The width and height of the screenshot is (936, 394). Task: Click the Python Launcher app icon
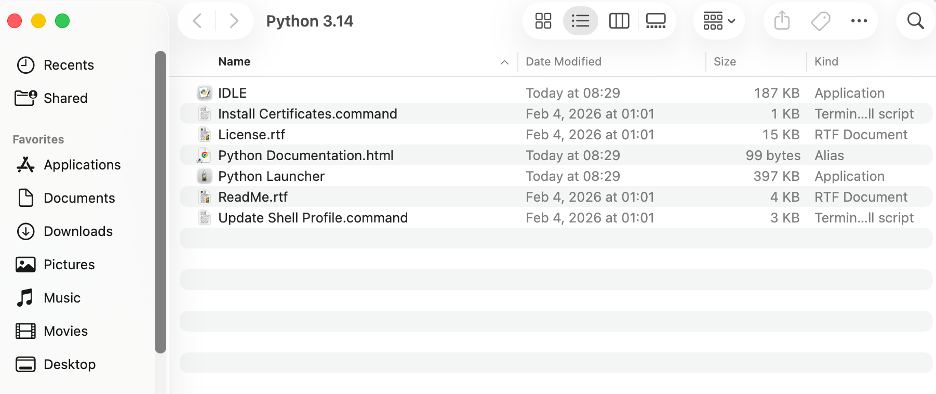tap(205, 177)
